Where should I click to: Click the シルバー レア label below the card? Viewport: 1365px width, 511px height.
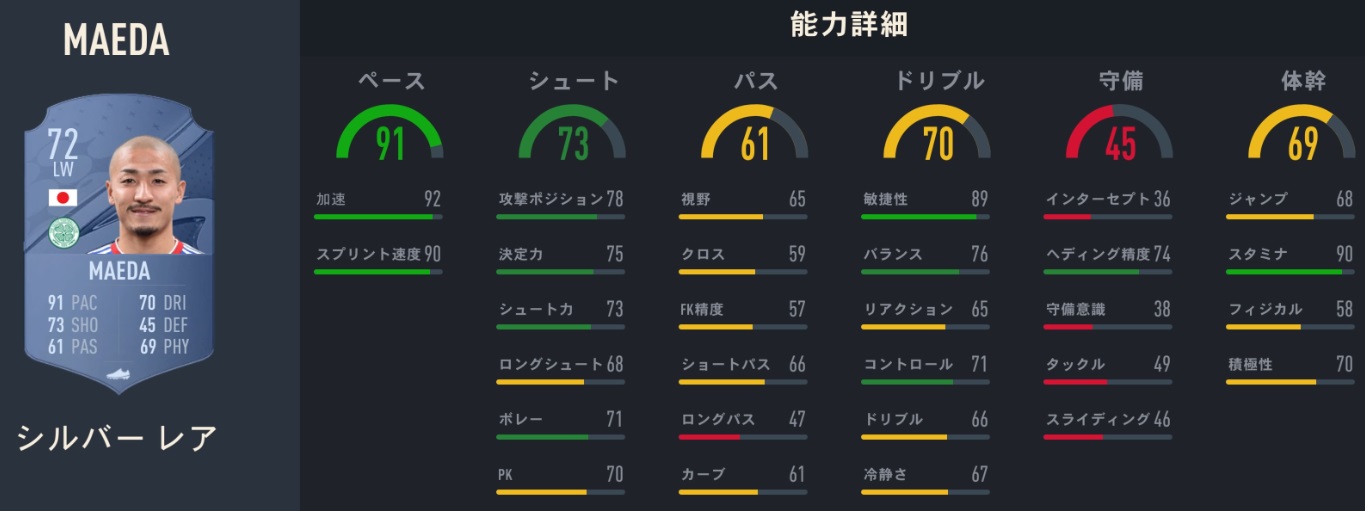(x=117, y=437)
